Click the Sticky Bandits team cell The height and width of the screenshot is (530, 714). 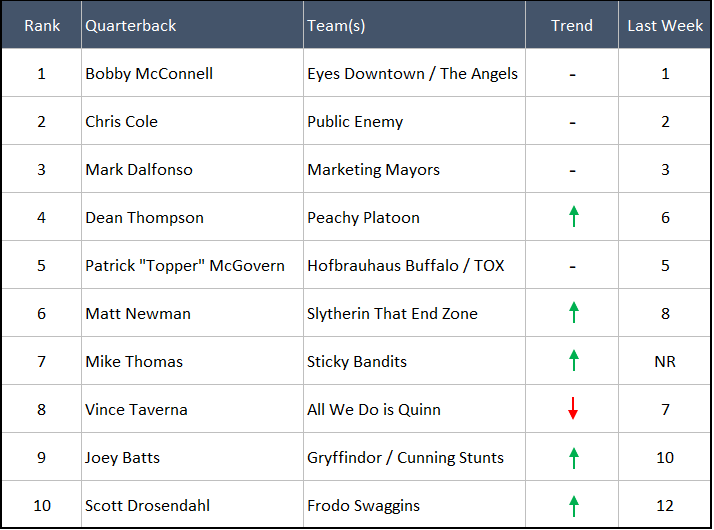pos(357,361)
